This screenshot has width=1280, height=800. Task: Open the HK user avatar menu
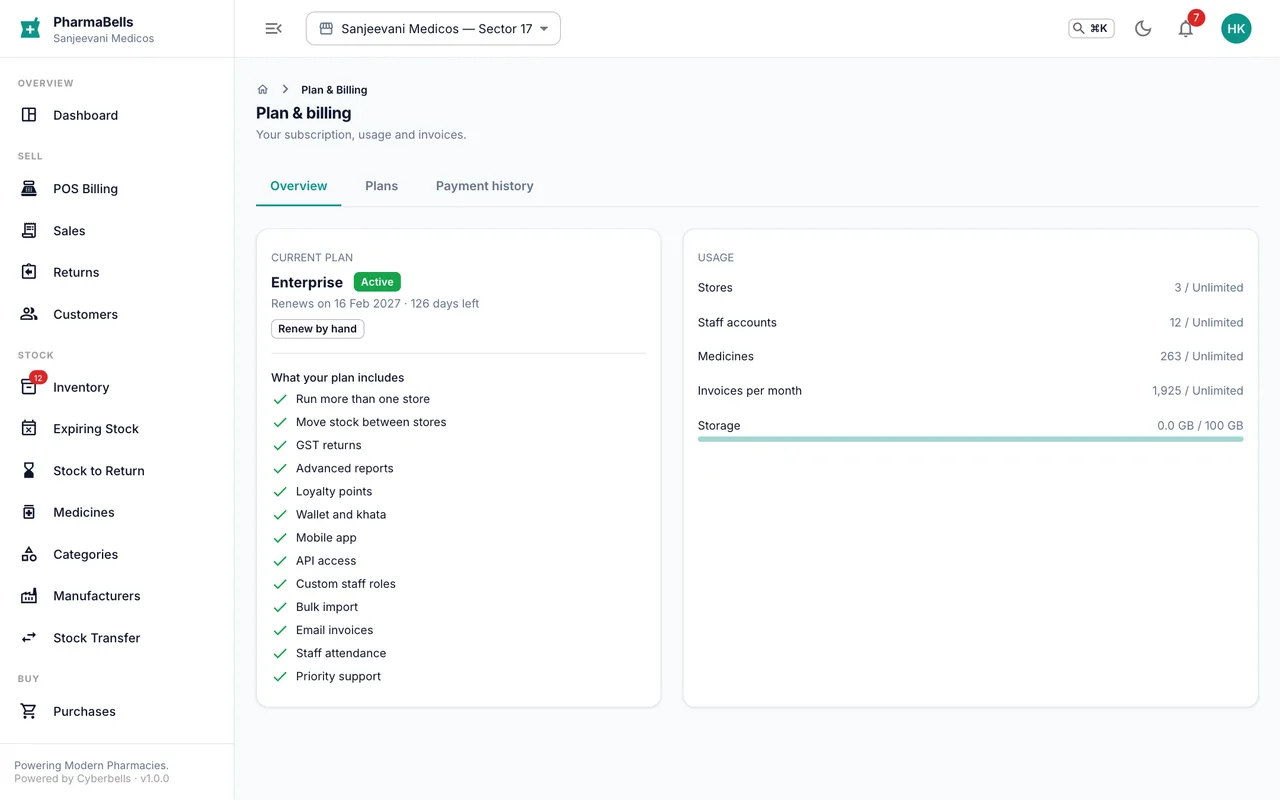pyautogui.click(x=1236, y=29)
